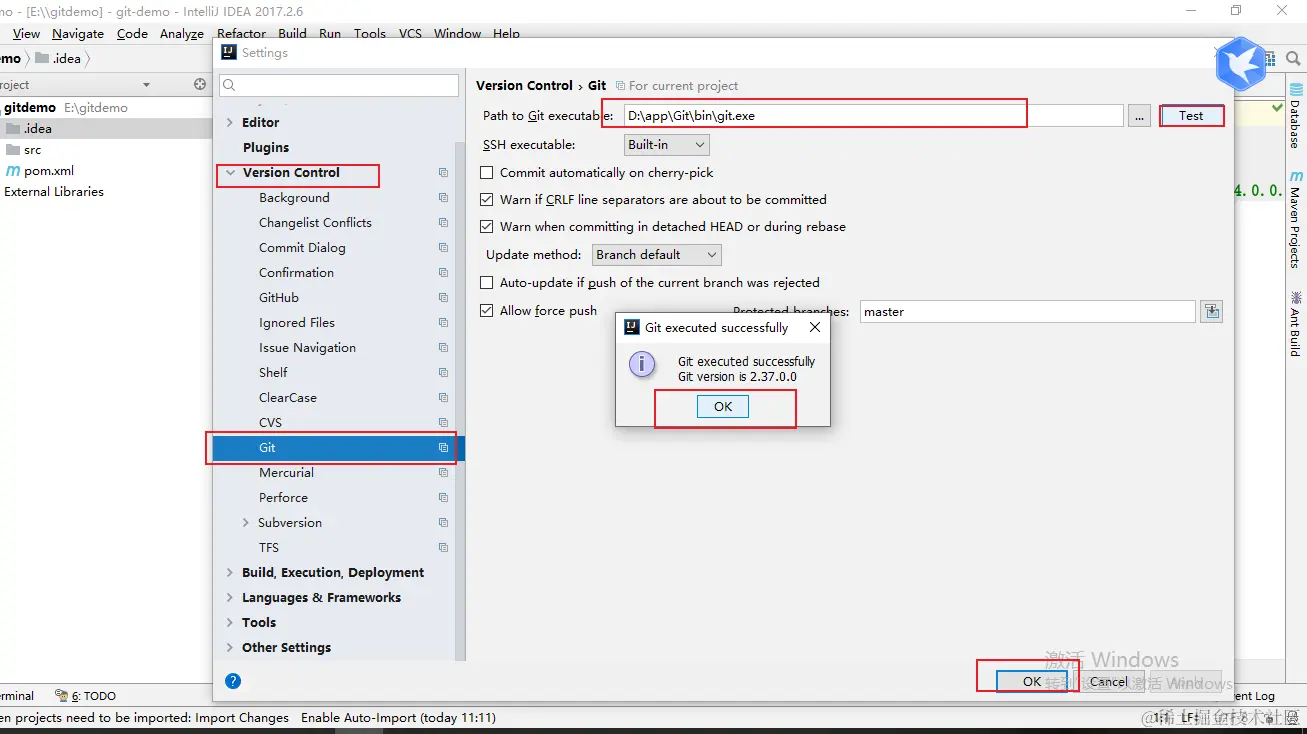The height and width of the screenshot is (734, 1307).
Task: Click the project-level icon next to ClearCase
Action: (443, 398)
